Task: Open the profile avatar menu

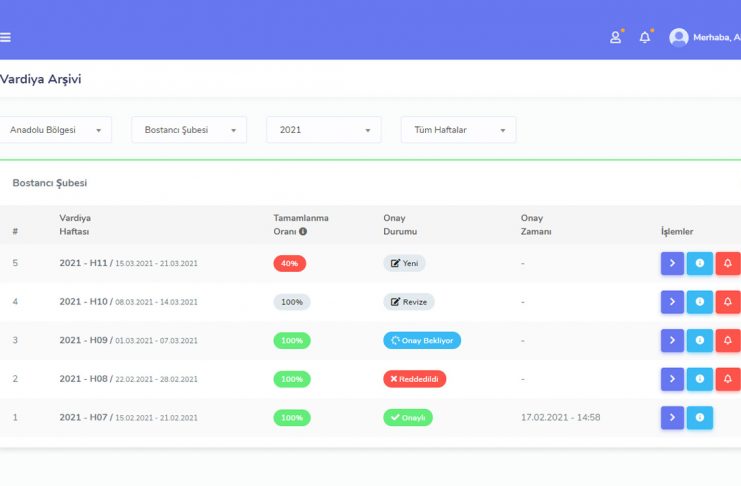Action: pyautogui.click(x=679, y=37)
